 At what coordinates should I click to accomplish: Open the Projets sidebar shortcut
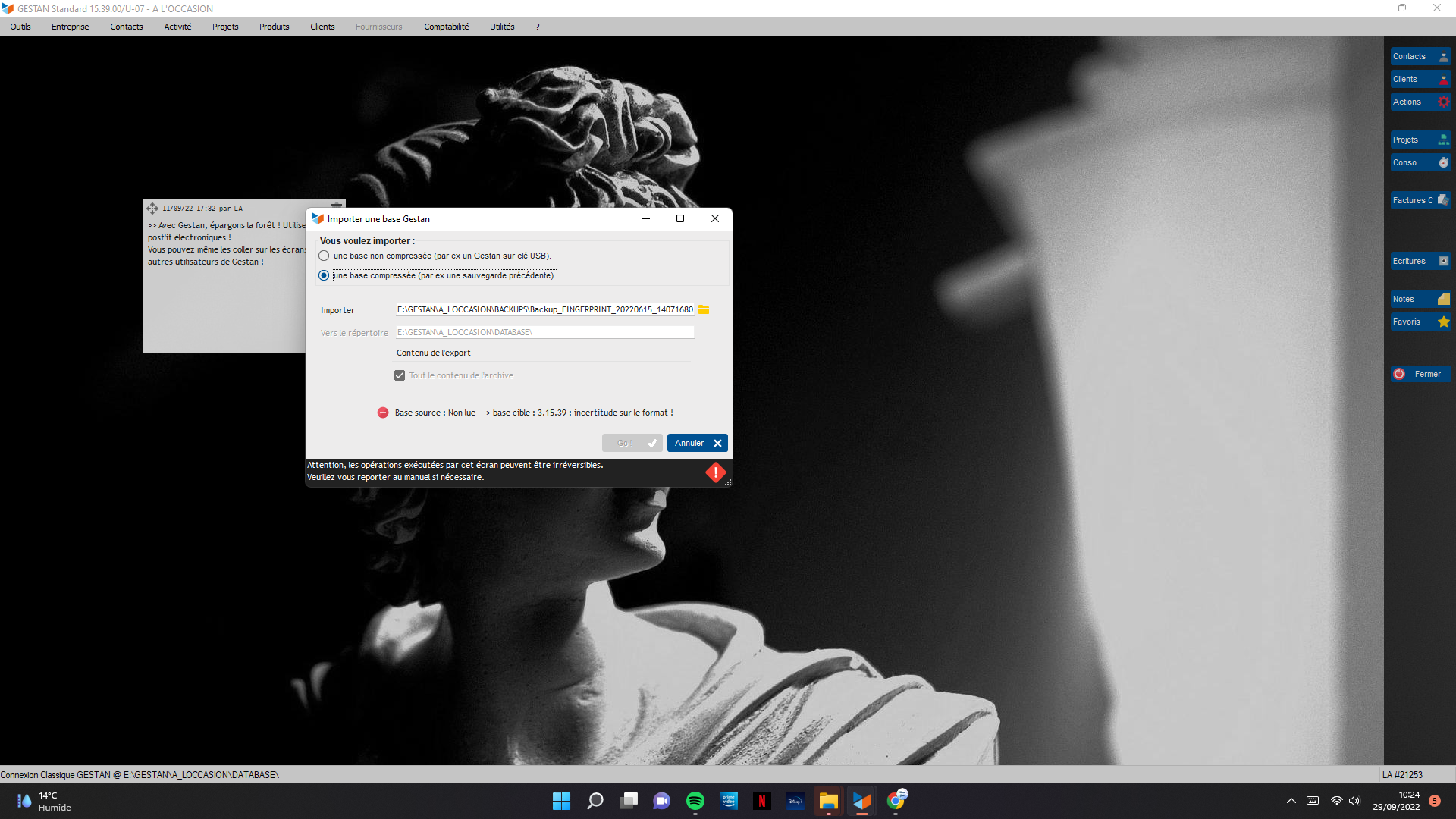point(1420,140)
